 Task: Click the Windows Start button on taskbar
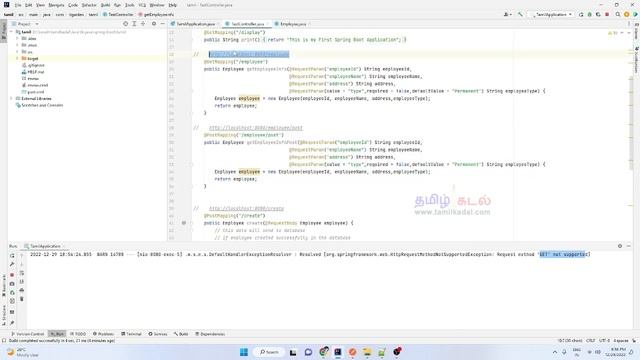[244, 352]
